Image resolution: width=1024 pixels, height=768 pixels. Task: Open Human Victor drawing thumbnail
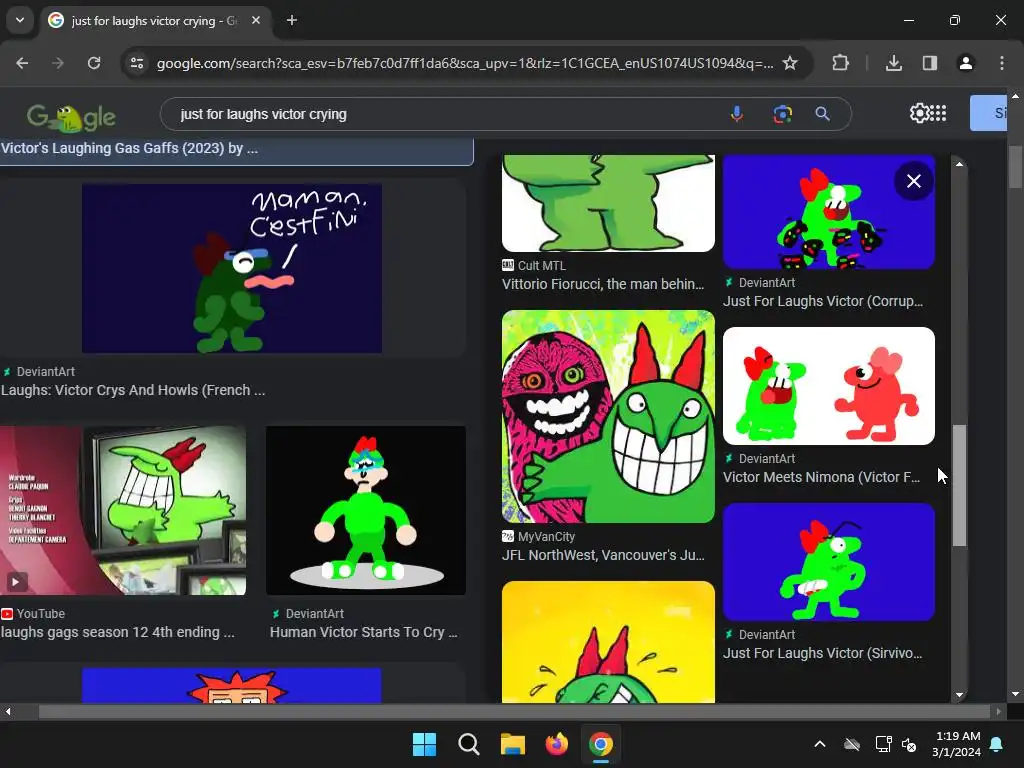(x=366, y=510)
